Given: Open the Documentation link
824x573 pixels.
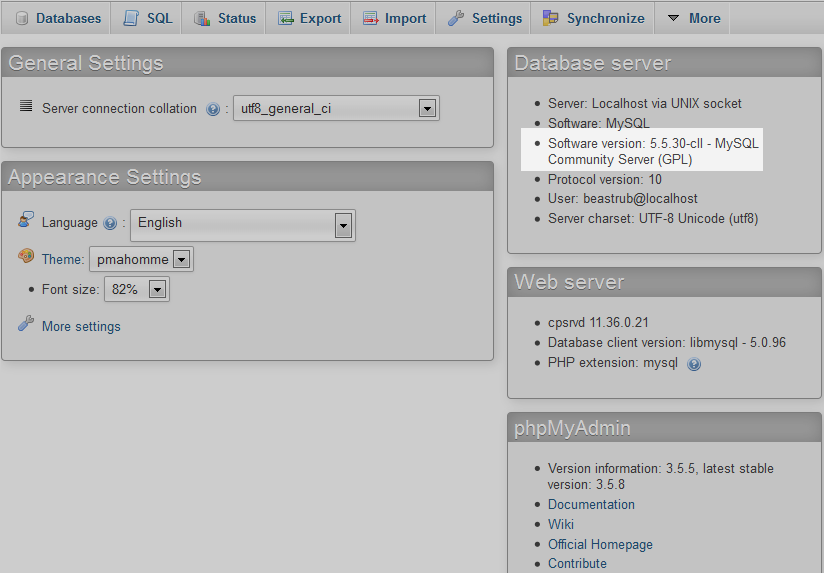Looking at the screenshot, I should click(x=591, y=504).
